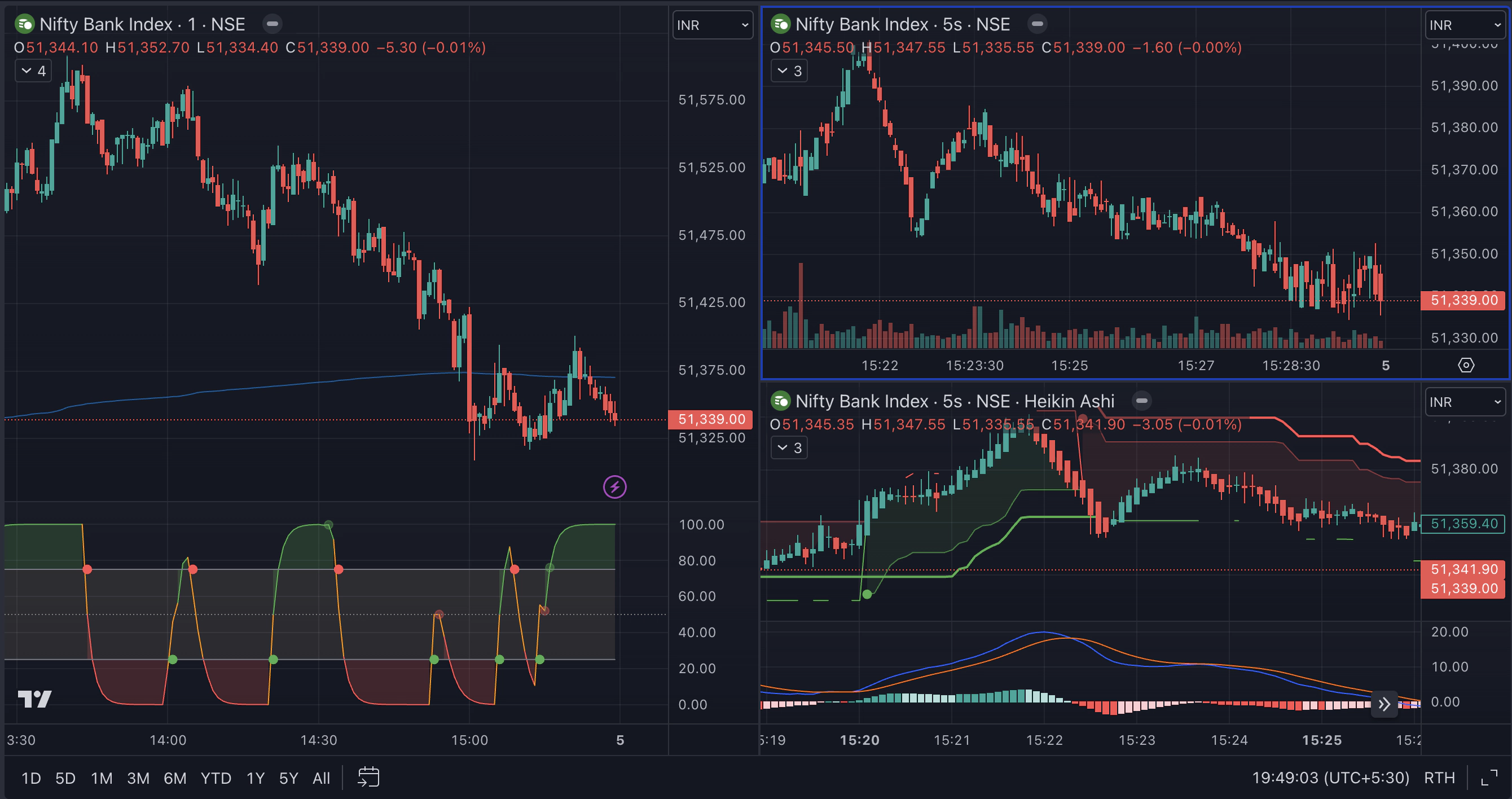The height and width of the screenshot is (799, 1512).
Task: Click symbol logo in Heikin Ashi chart
Action: pos(781,401)
